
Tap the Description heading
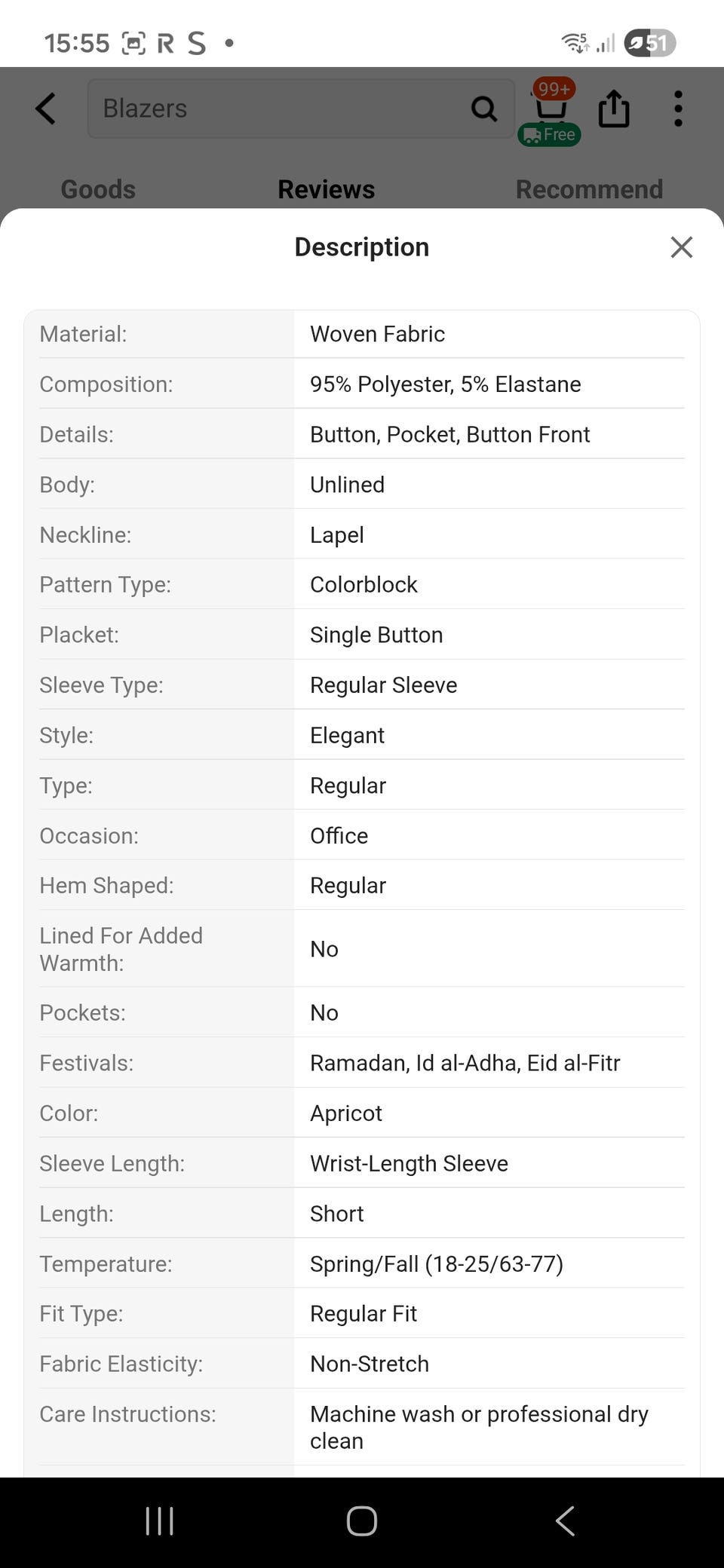coord(362,247)
